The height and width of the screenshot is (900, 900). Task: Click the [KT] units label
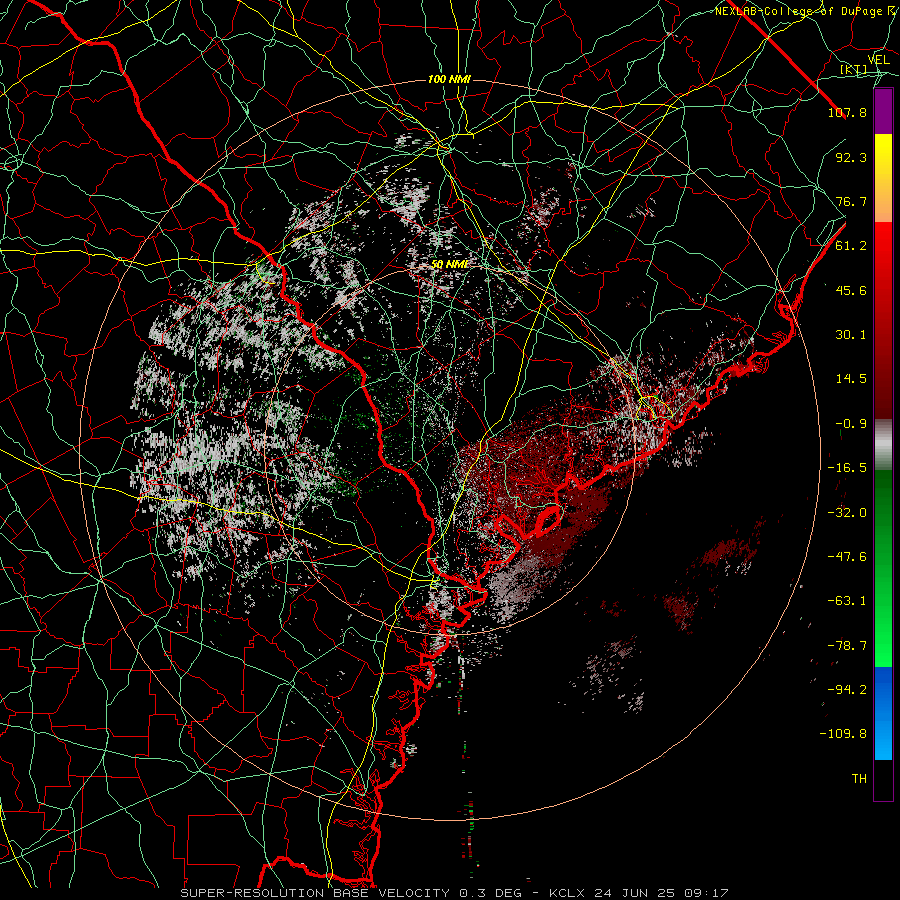point(854,70)
